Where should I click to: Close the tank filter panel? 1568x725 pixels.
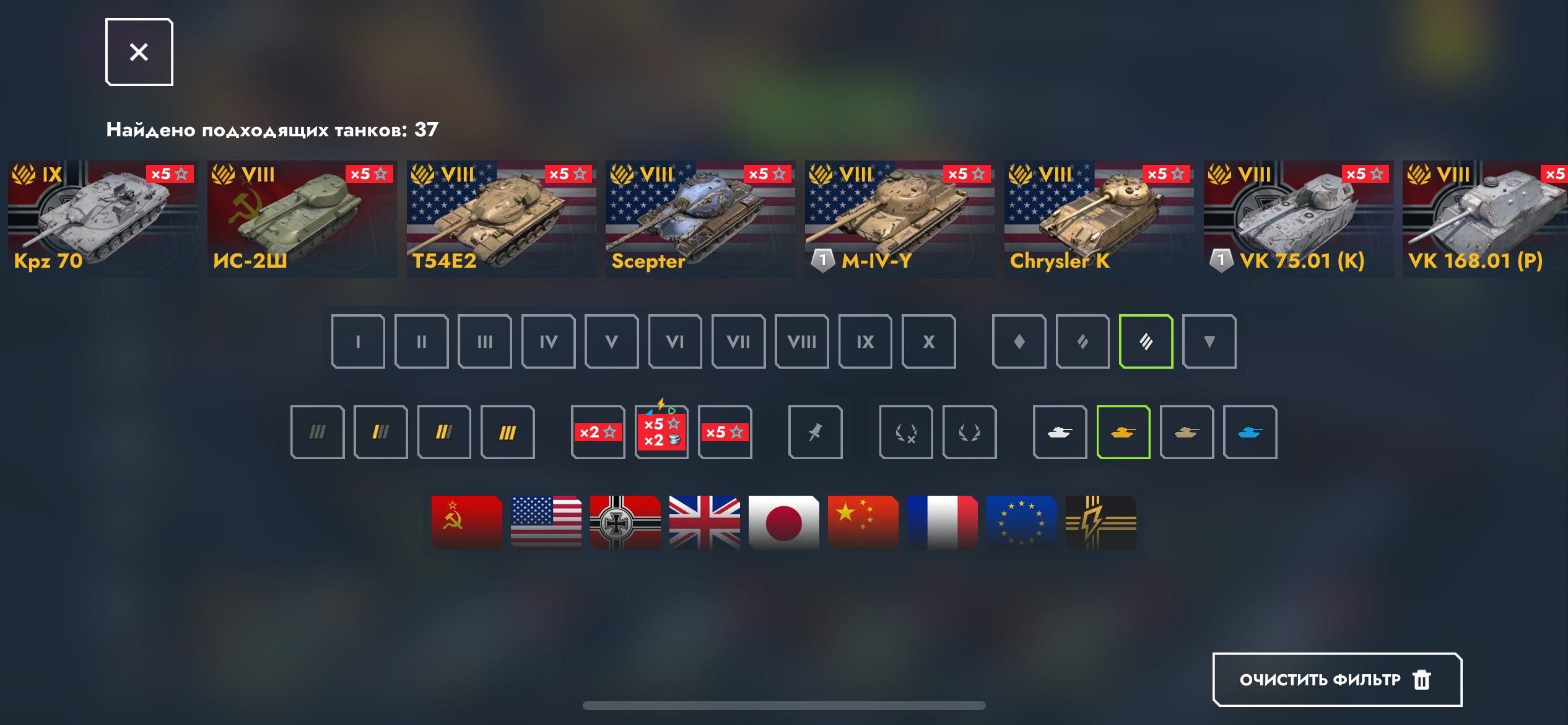[x=139, y=52]
